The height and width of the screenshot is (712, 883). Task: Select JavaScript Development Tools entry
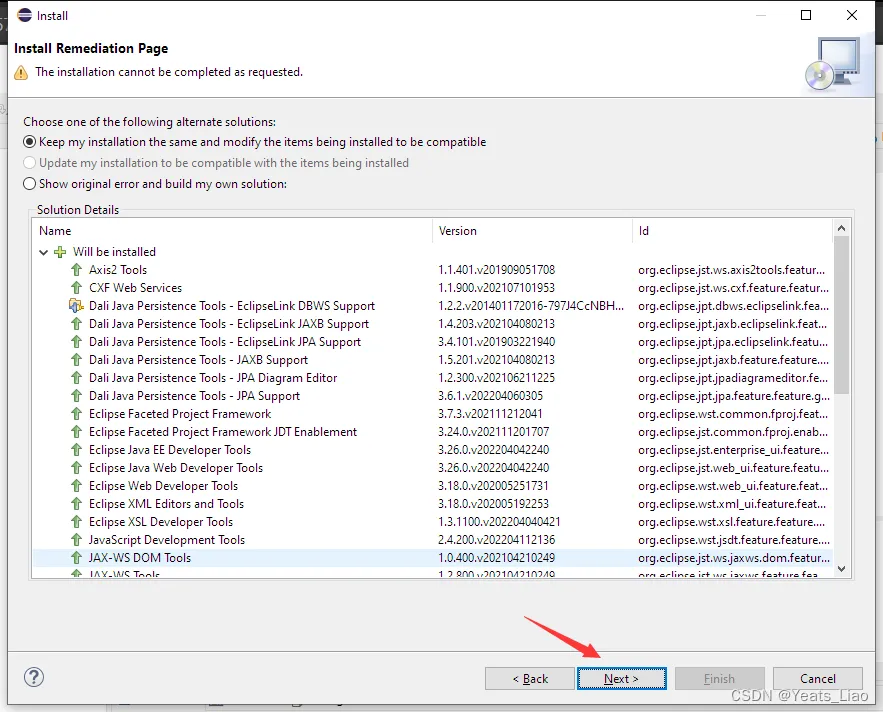coord(167,540)
